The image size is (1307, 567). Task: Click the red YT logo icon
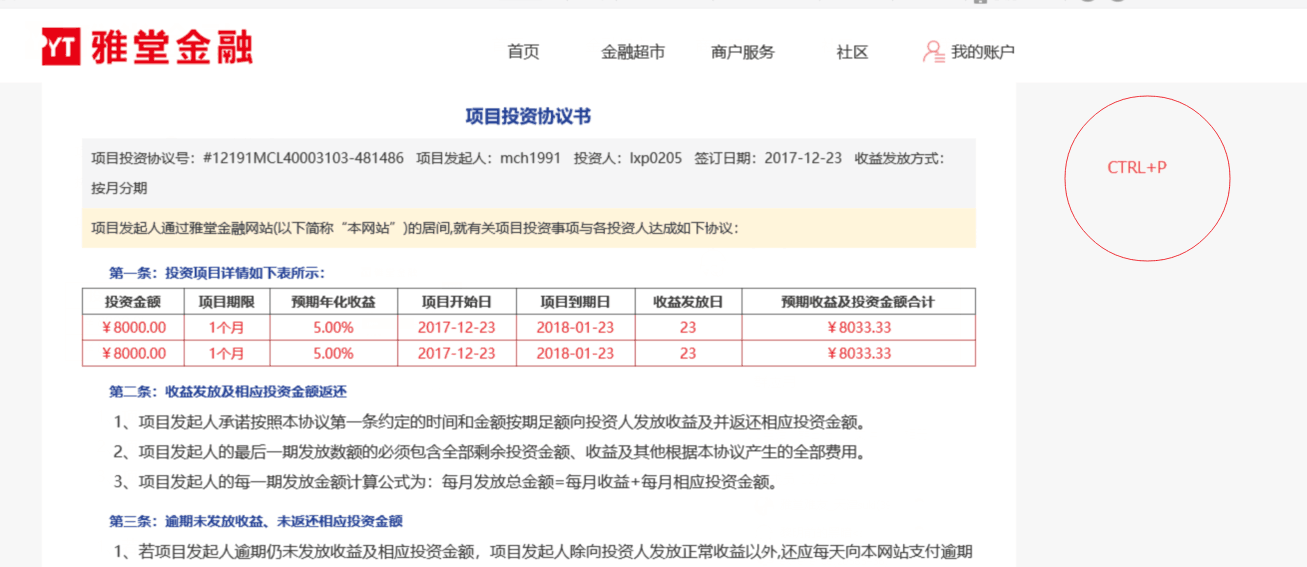[61, 47]
